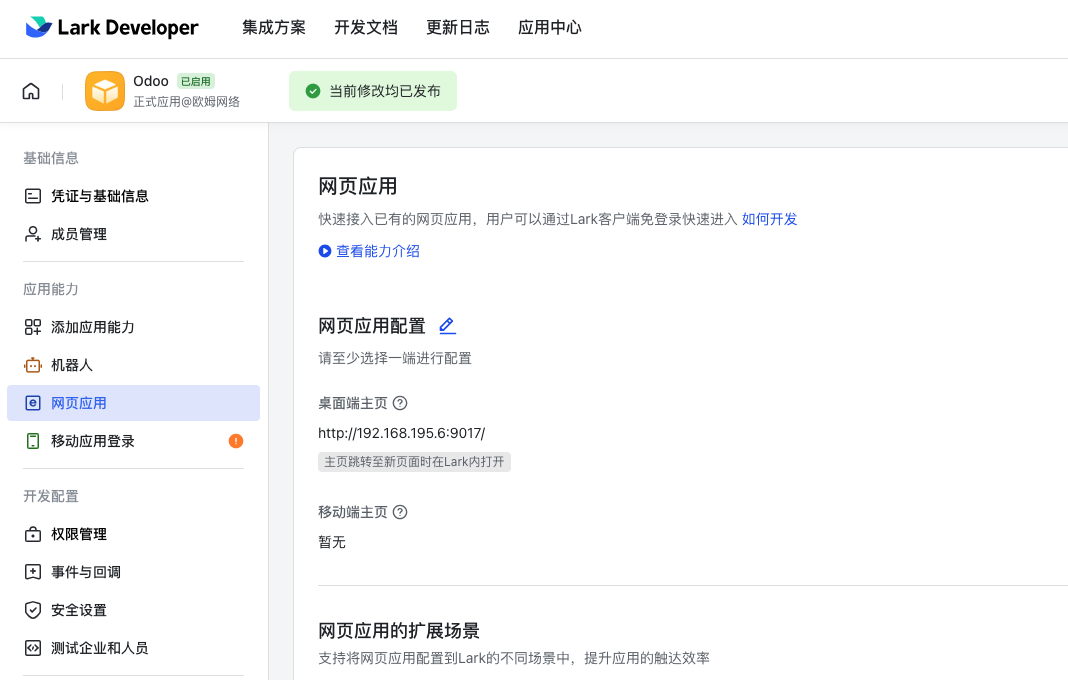Screen dimensions: 1068x680
Task: Open the 更新日志 top menu
Action: (x=458, y=27)
